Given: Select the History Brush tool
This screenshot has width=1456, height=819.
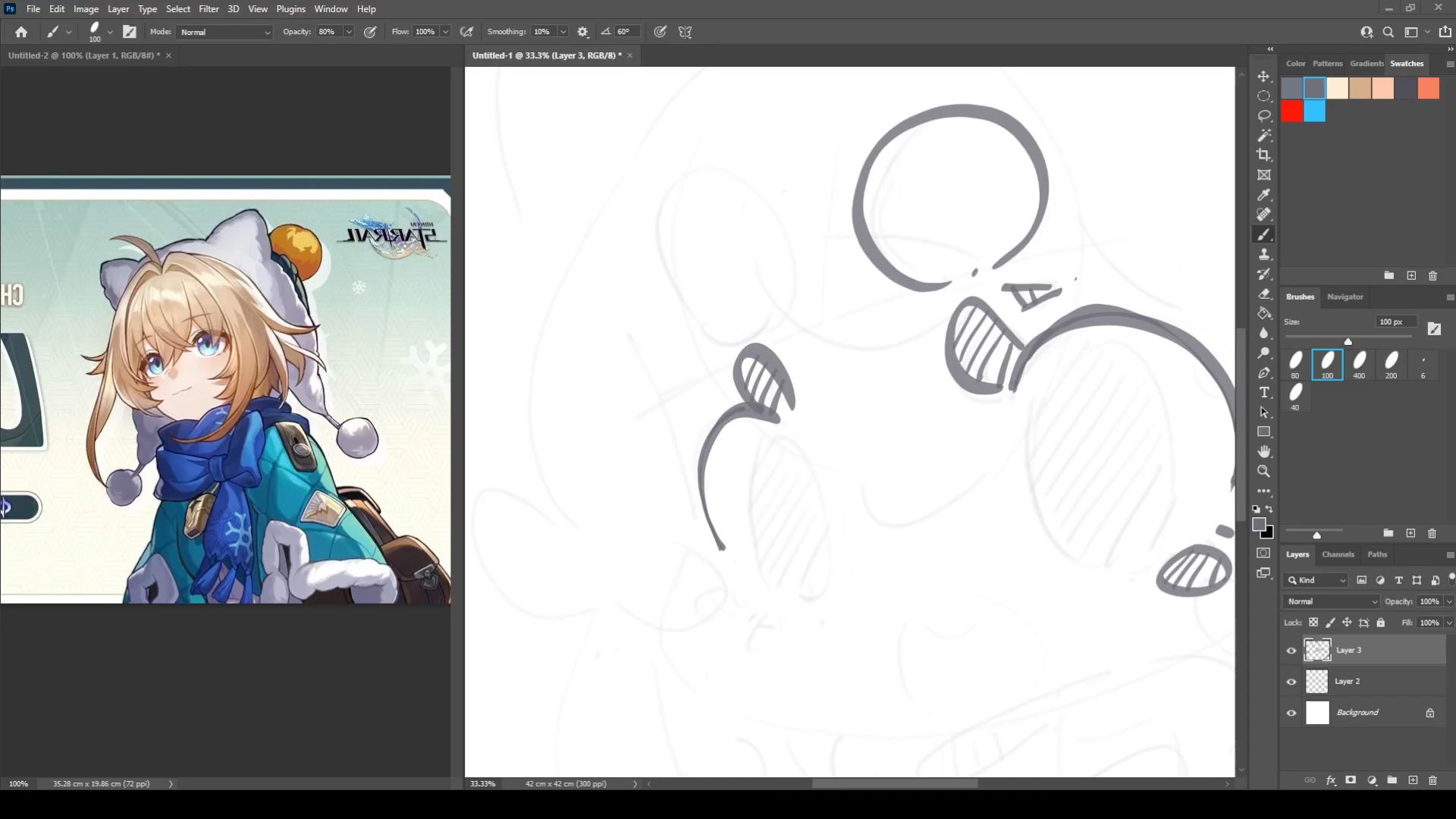Looking at the screenshot, I should tap(1263, 274).
